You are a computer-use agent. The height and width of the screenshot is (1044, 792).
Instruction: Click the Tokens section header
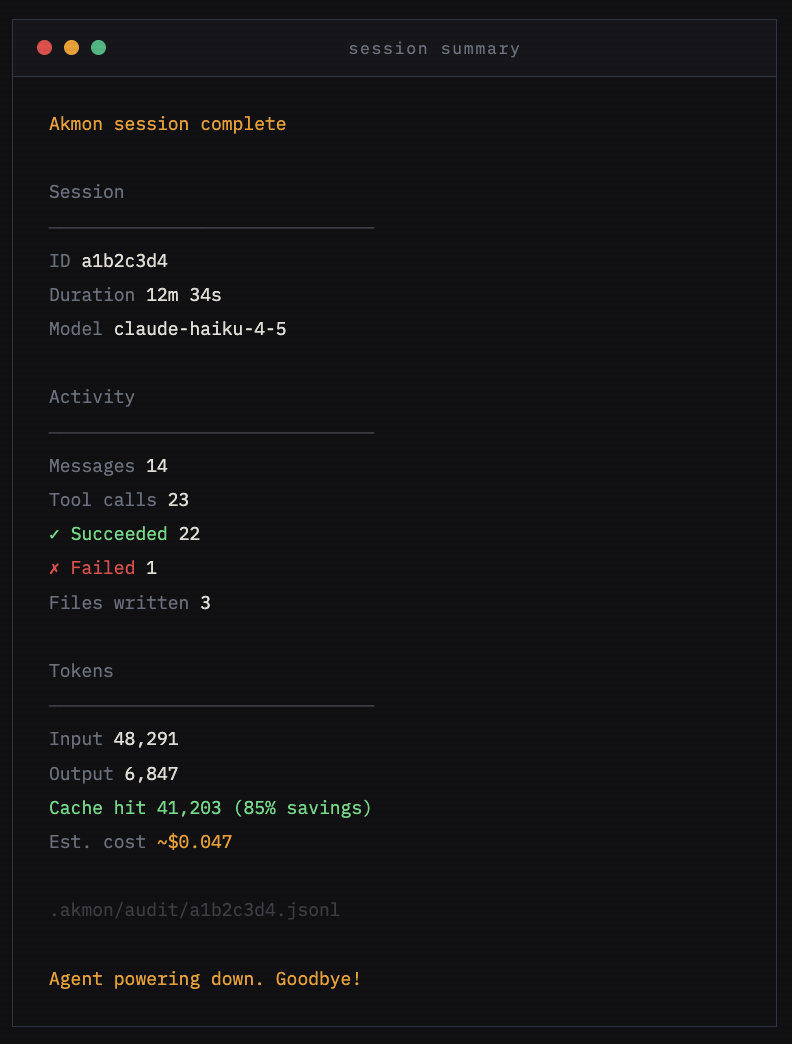(x=81, y=671)
